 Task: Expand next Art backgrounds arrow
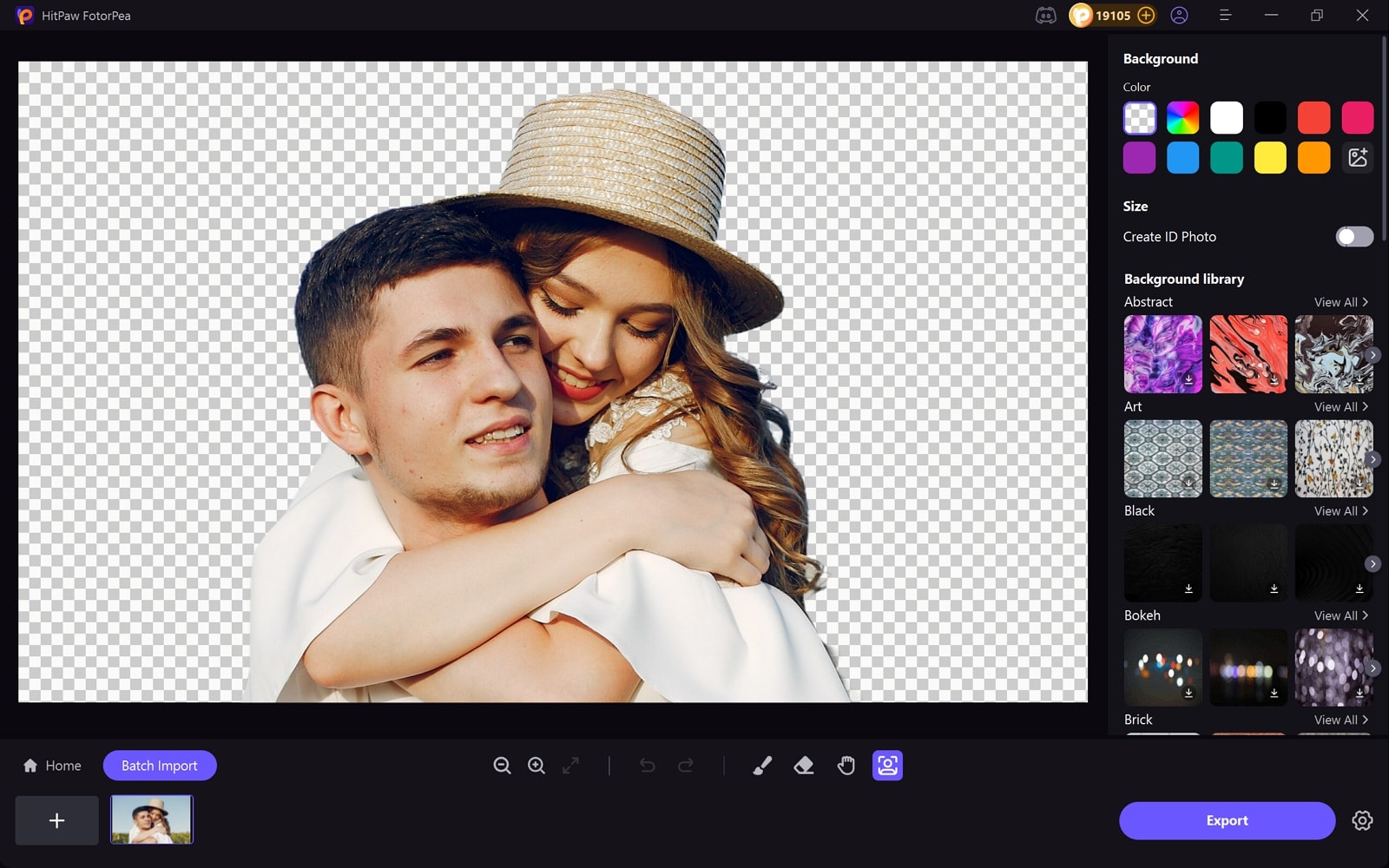pos(1373,459)
